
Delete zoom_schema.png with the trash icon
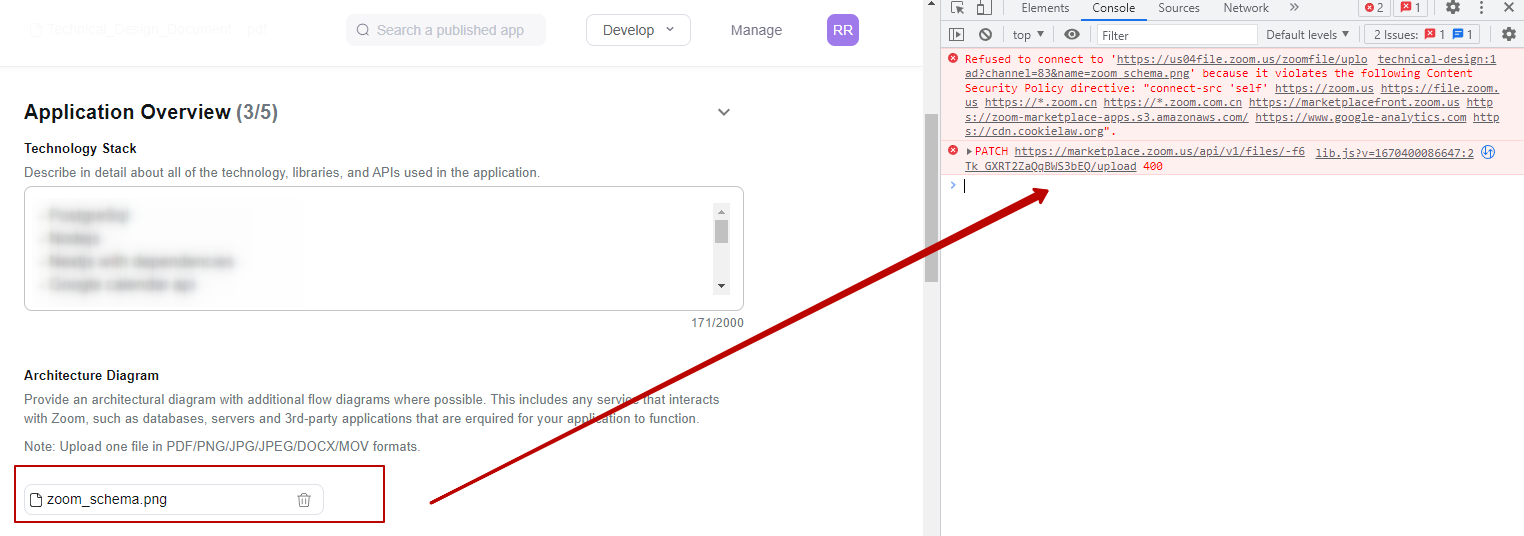pos(304,500)
